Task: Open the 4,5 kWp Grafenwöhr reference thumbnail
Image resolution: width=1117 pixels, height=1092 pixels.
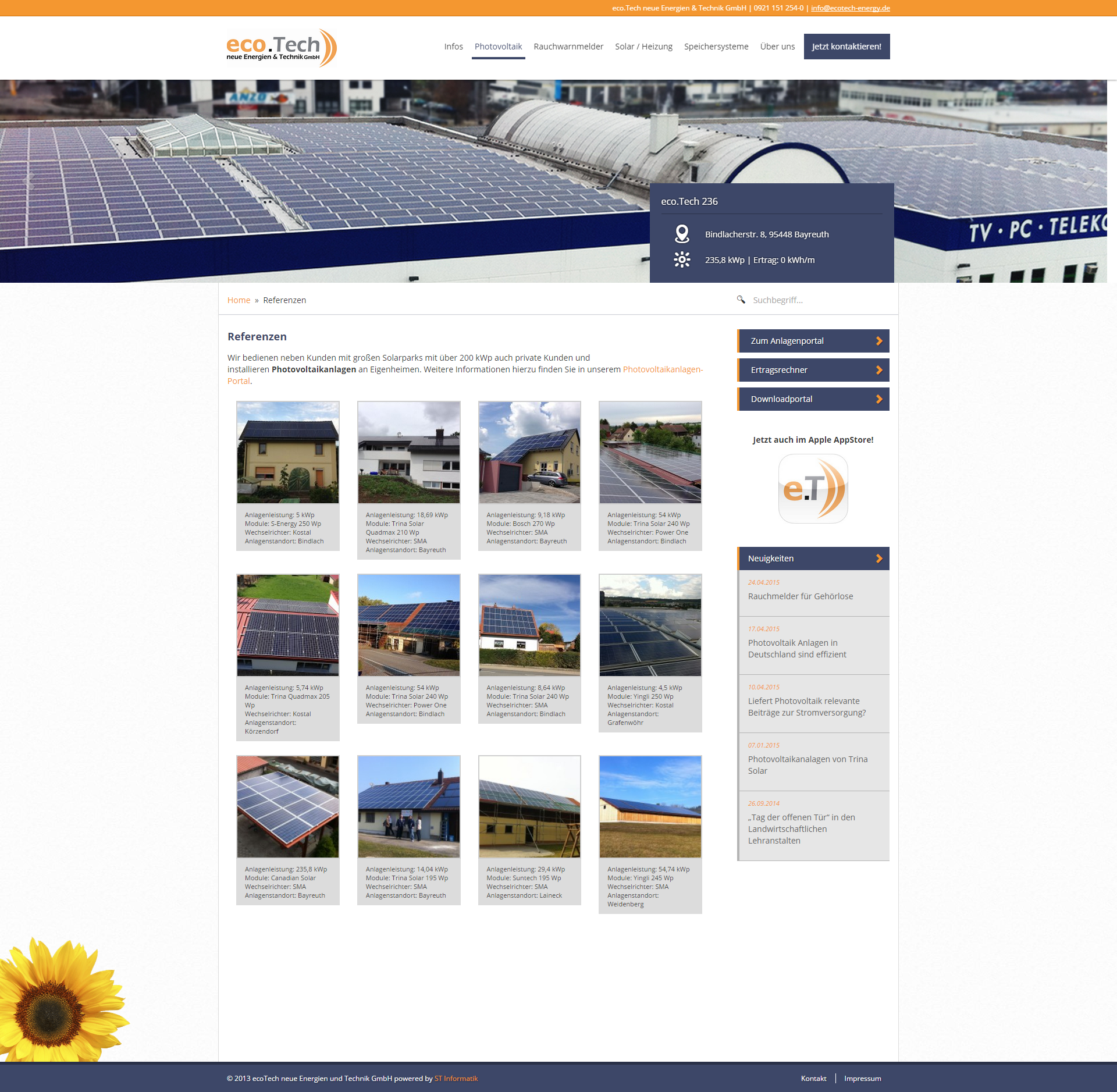Action: pos(650,625)
